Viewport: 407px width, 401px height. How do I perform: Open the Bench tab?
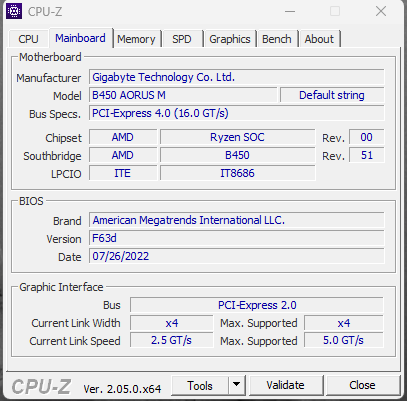coord(277,39)
